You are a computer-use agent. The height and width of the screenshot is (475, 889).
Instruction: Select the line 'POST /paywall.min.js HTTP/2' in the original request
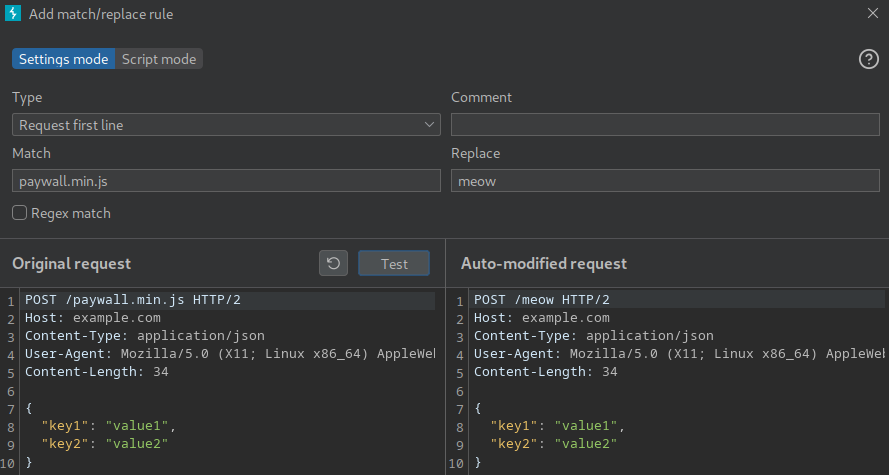tap(133, 299)
